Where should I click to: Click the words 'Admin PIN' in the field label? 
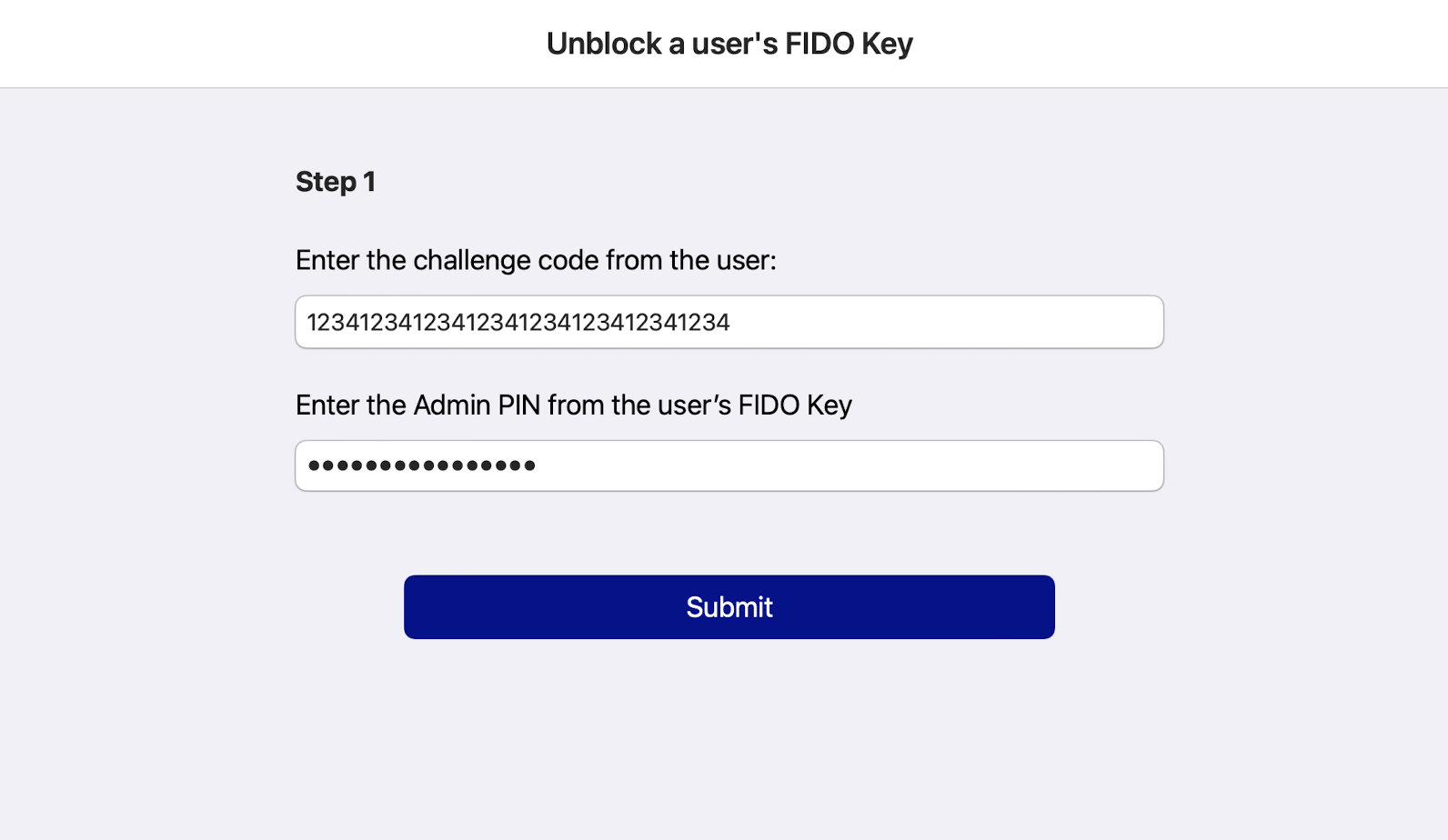(x=477, y=405)
